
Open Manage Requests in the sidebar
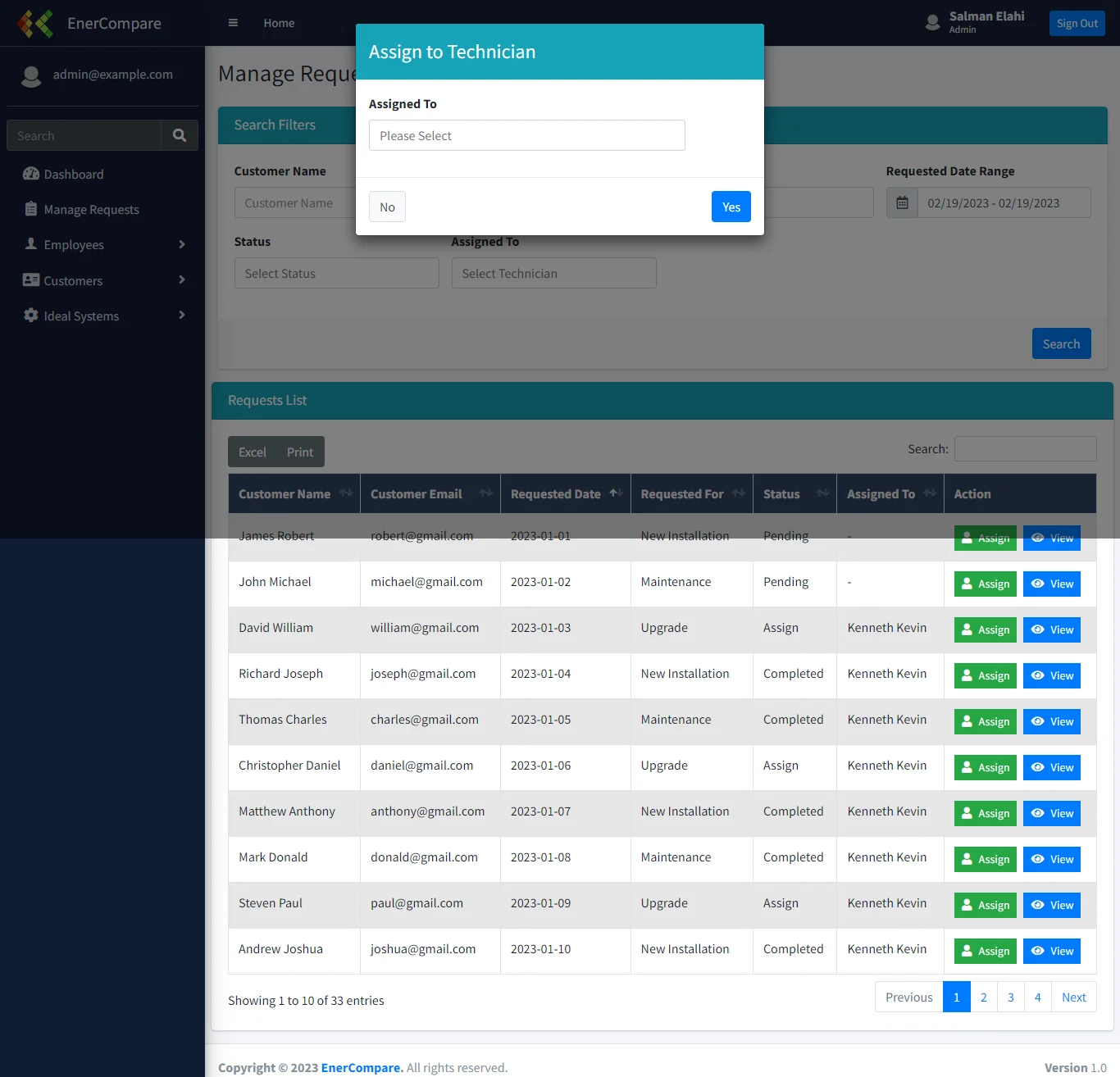click(x=91, y=210)
